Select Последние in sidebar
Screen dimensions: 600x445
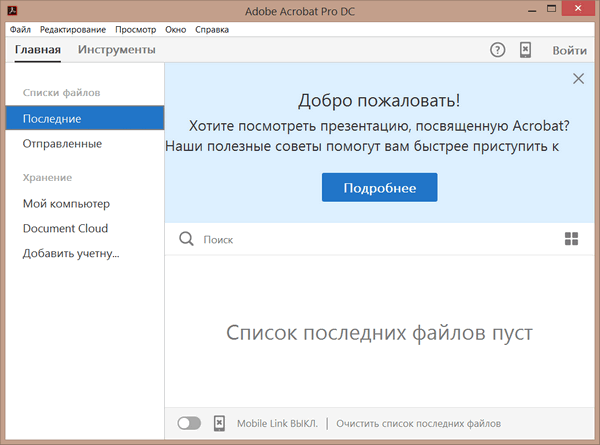pyautogui.click(x=85, y=118)
